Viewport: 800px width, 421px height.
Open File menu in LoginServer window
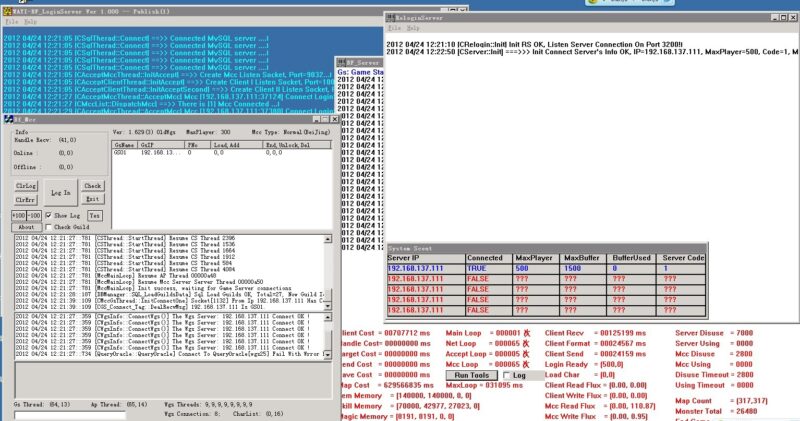click(x=8, y=19)
